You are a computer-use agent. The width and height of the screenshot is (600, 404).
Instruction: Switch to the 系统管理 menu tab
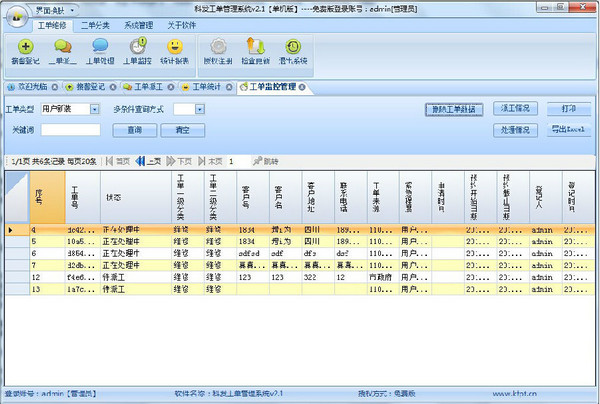click(138, 25)
